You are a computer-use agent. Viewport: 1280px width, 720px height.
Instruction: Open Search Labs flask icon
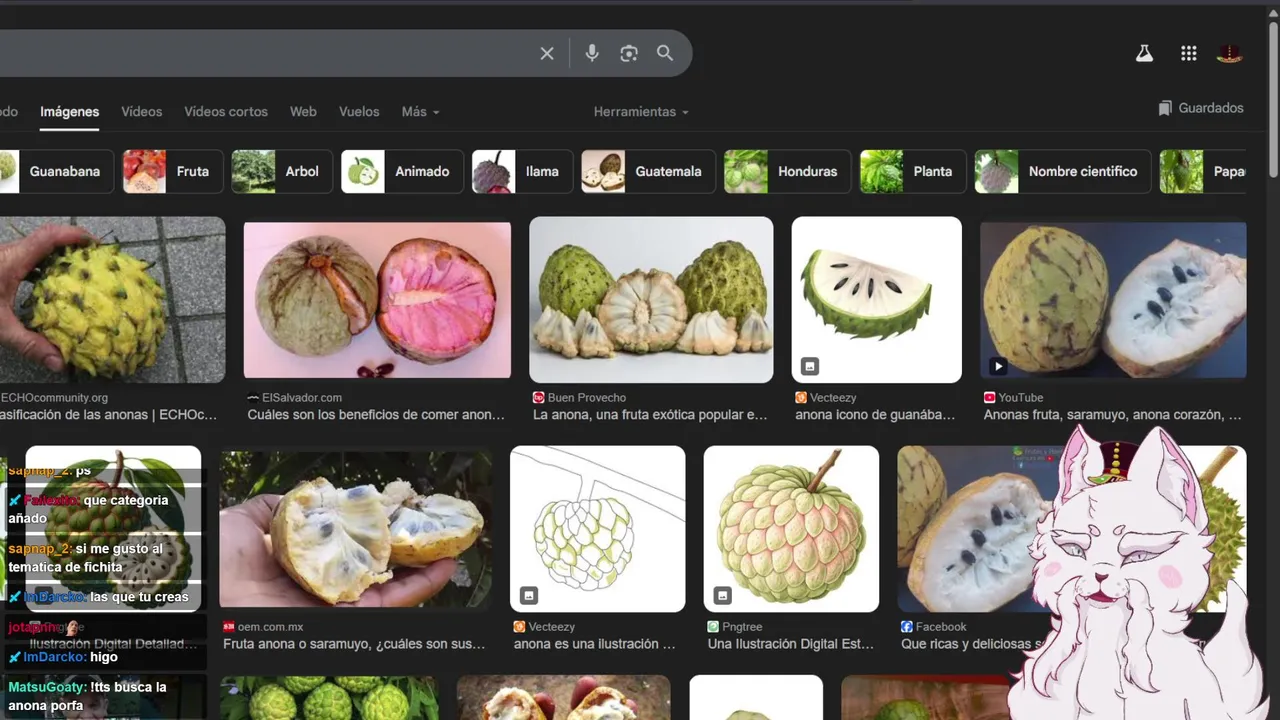1144,54
